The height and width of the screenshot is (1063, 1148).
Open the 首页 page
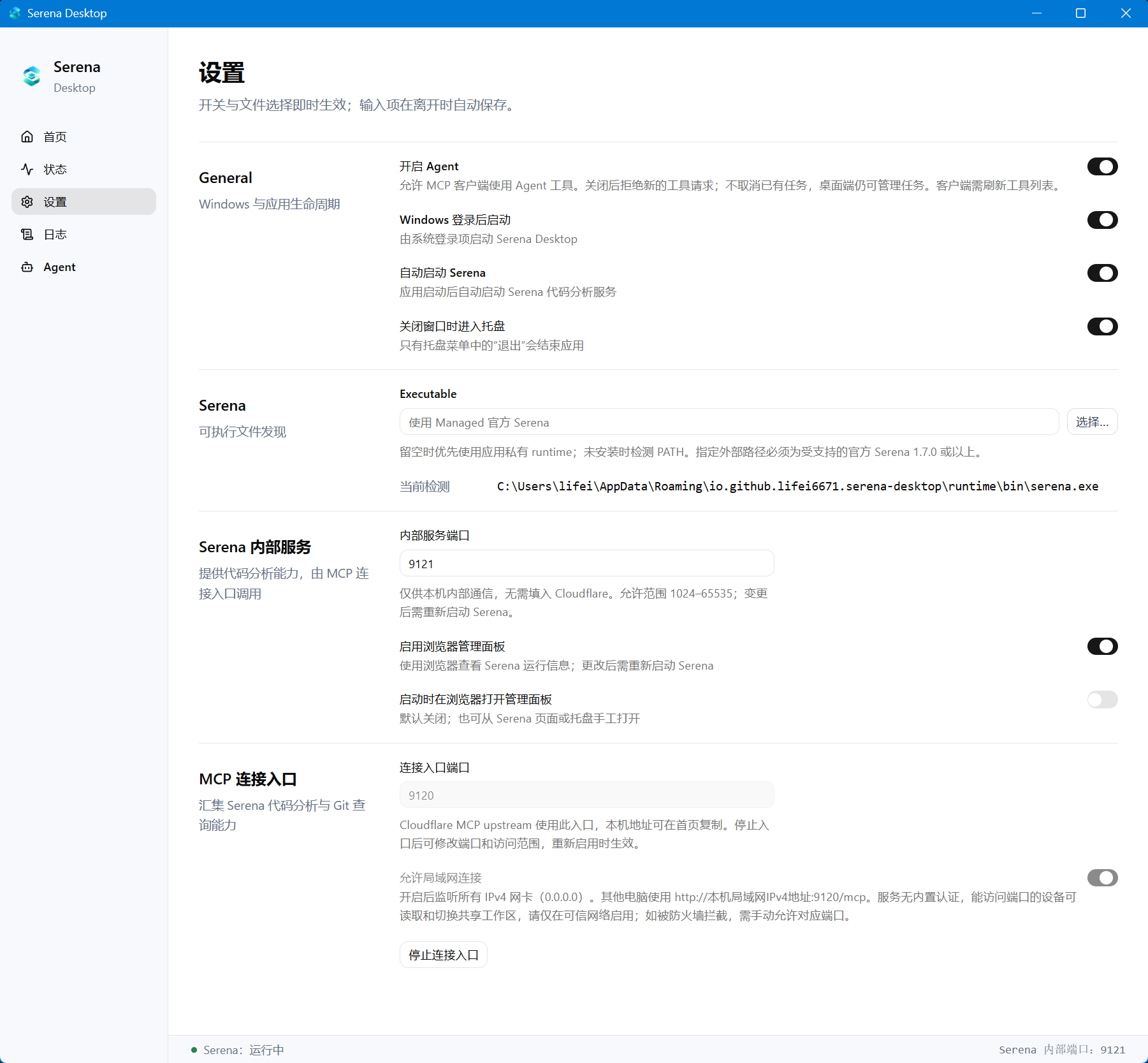click(x=84, y=136)
